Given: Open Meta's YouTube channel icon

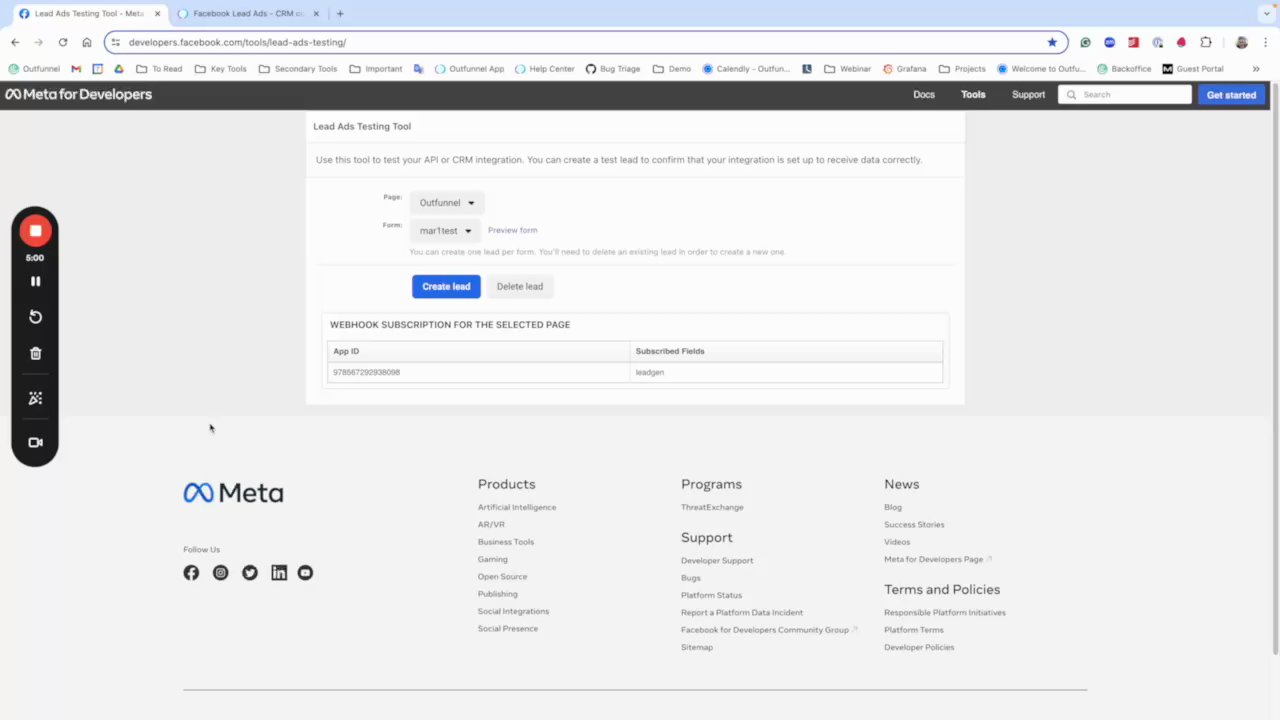Looking at the screenshot, I should [x=305, y=573].
